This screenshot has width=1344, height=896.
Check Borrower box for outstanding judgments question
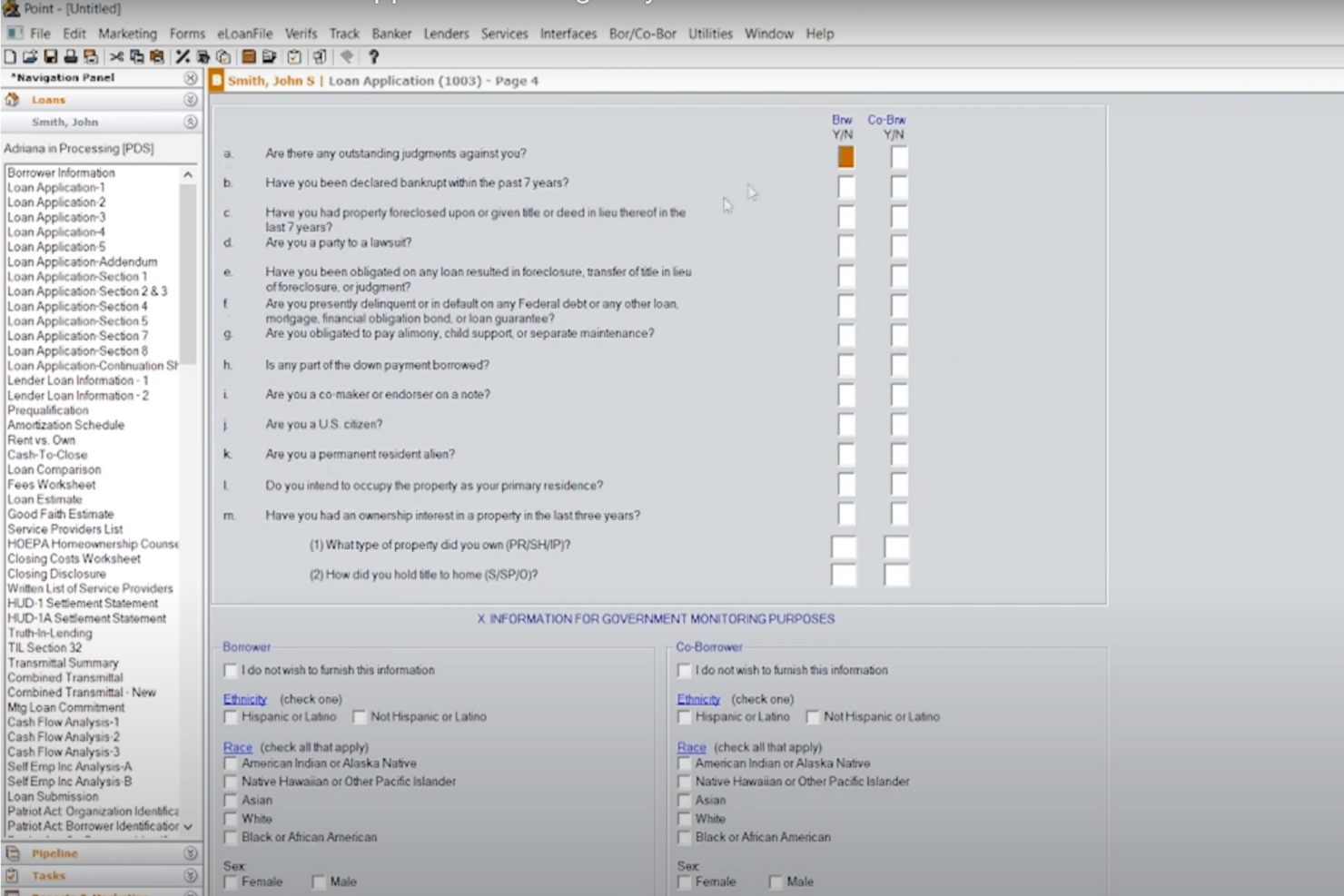[x=846, y=157]
